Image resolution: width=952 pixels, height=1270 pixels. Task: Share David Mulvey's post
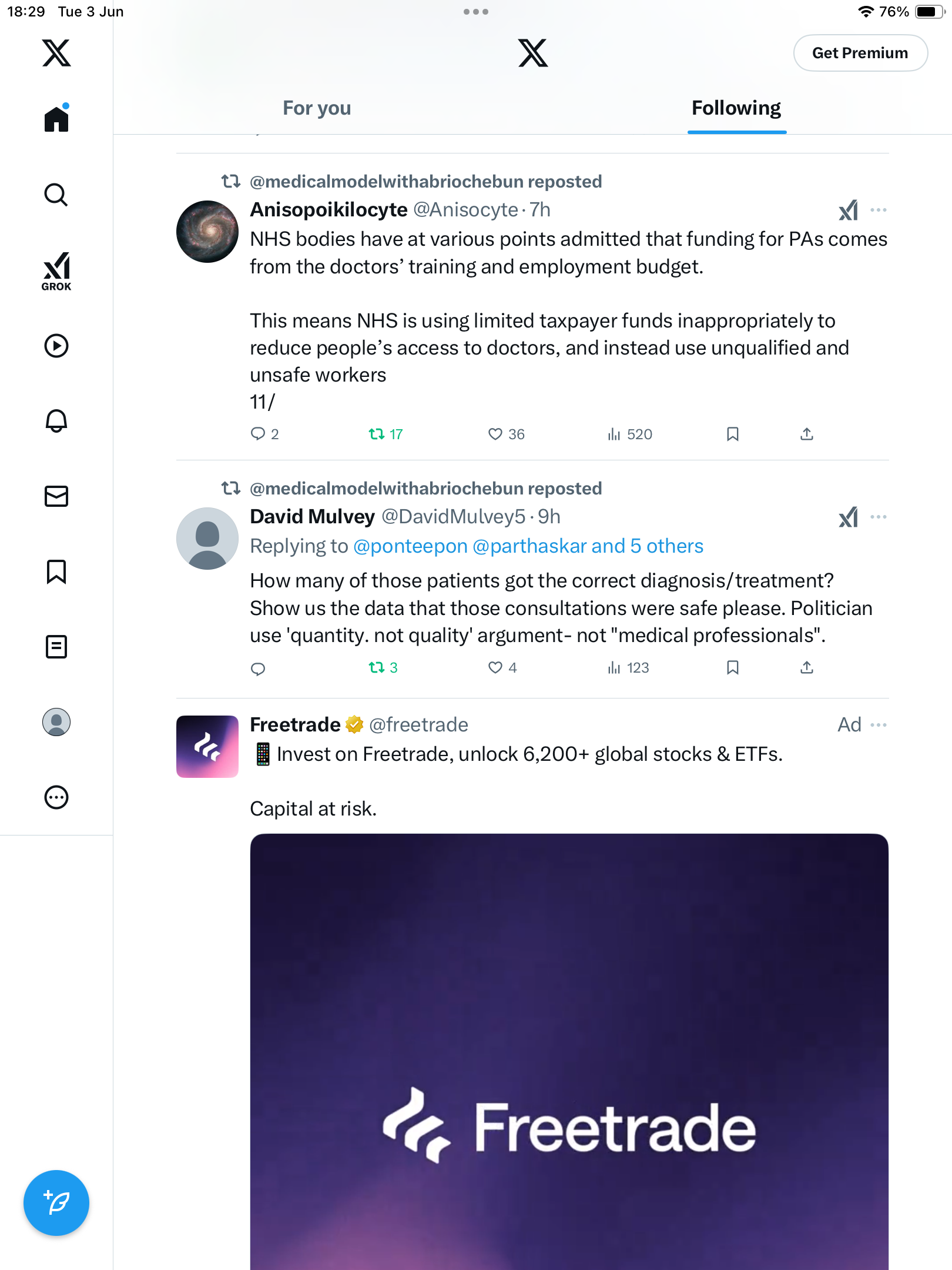click(807, 667)
